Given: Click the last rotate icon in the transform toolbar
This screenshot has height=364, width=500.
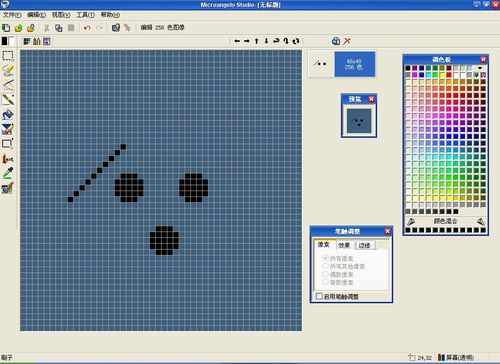Looking at the screenshot, I should [296, 41].
